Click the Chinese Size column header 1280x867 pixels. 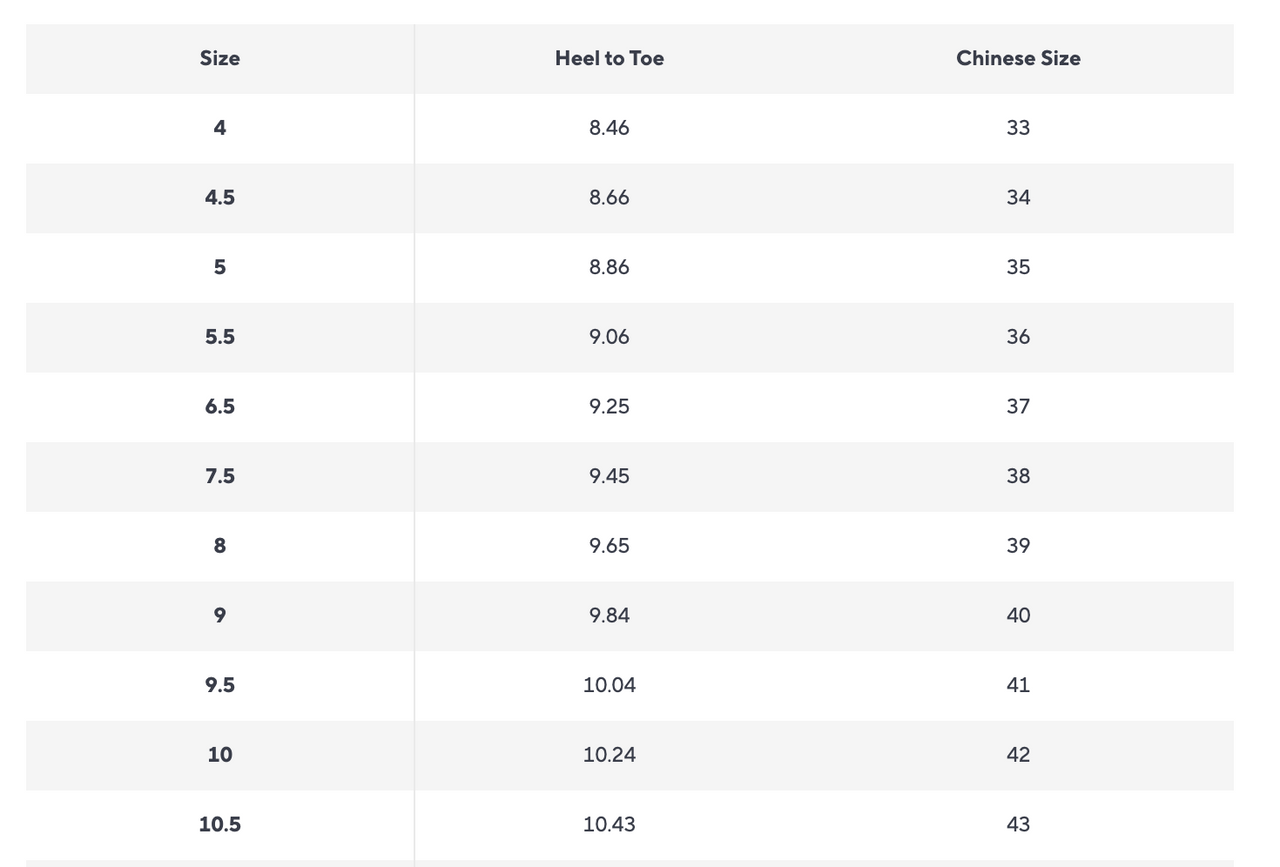click(1018, 58)
